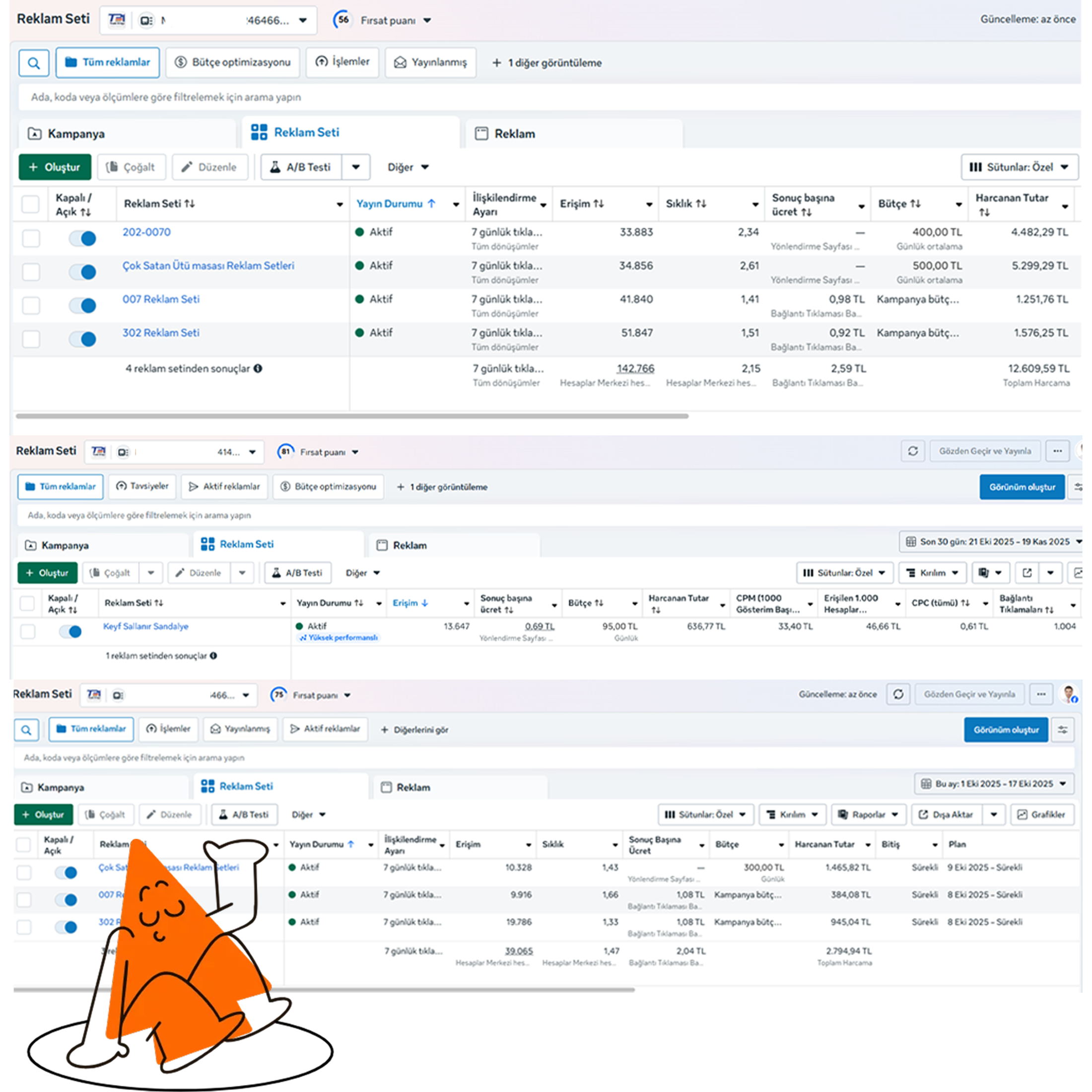Click the horizontal scrollbar under the four-ad-set table

click(351, 416)
